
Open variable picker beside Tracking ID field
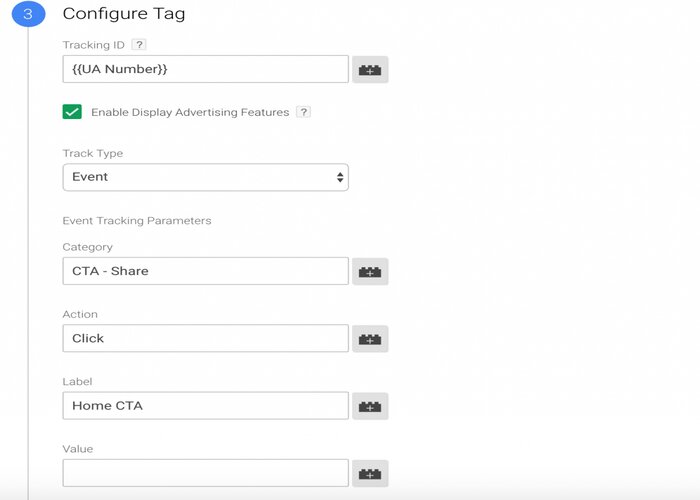pyautogui.click(x=370, y=70)
